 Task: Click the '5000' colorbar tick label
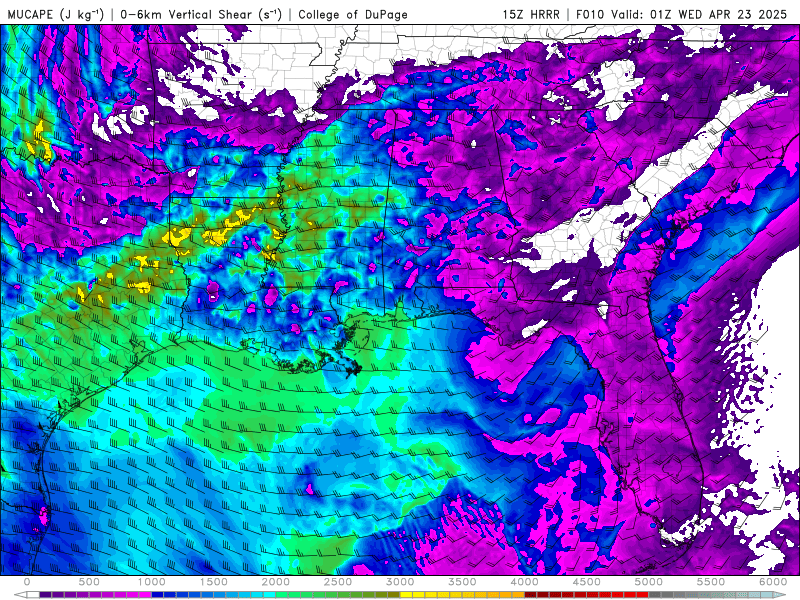(x=648, y=582)
